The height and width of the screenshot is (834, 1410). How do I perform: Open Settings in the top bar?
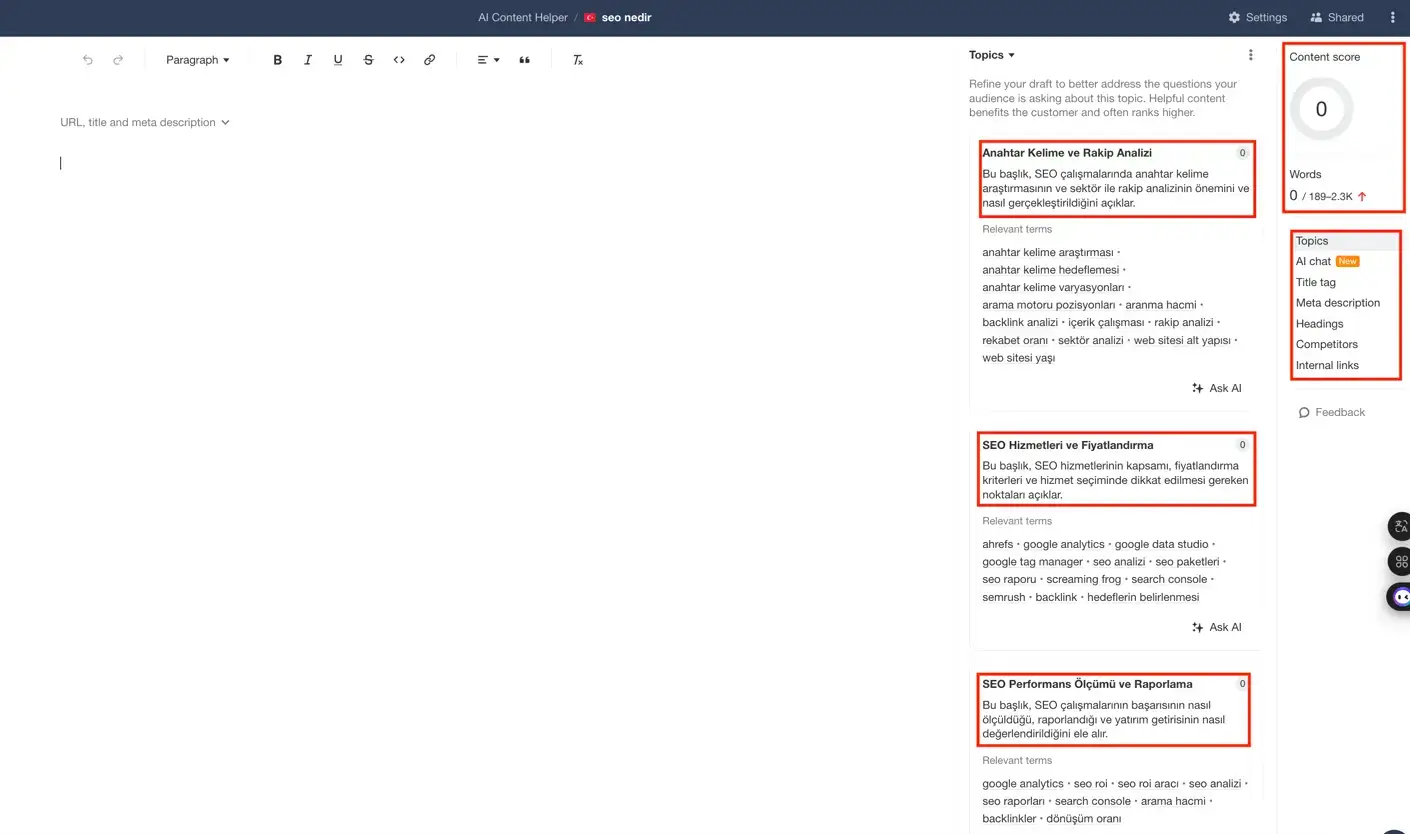click(1257, 17)
